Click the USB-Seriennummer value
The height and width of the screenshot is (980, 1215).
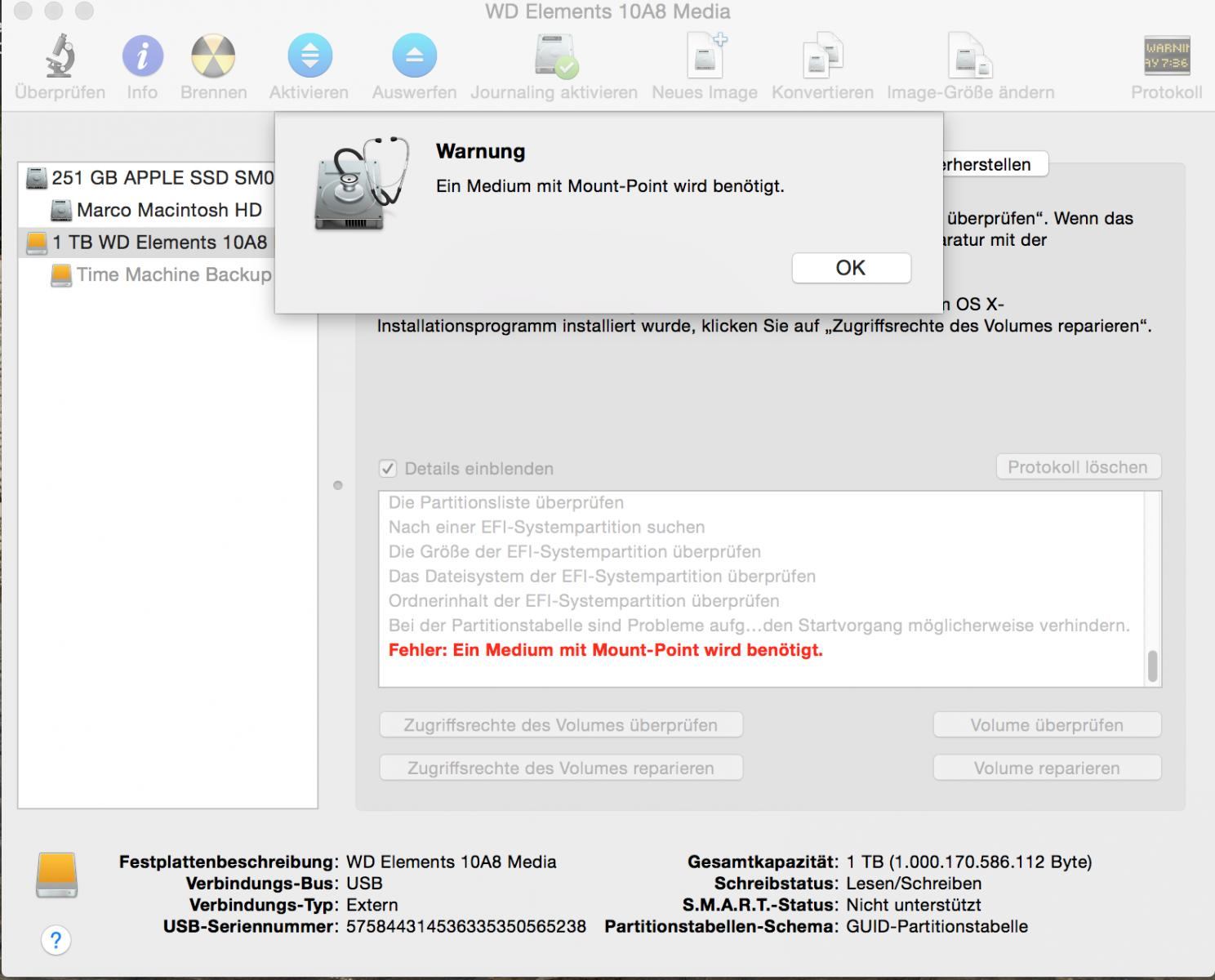(466, 927)
